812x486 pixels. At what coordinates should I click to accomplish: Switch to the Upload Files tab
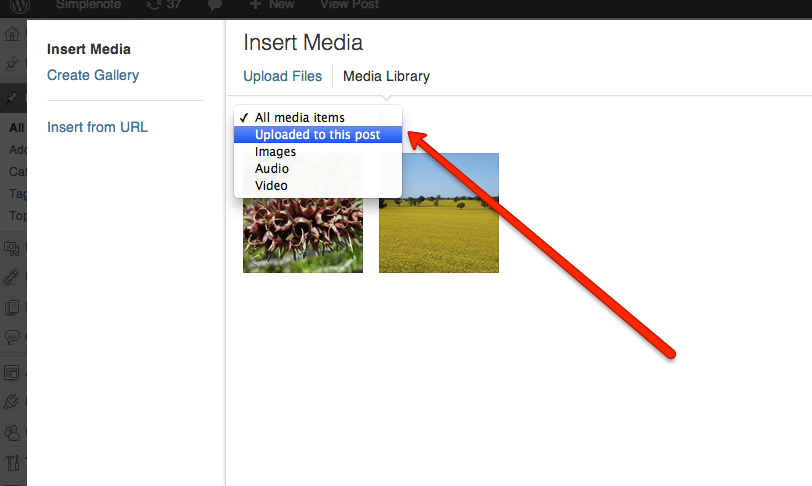[282, 76]
